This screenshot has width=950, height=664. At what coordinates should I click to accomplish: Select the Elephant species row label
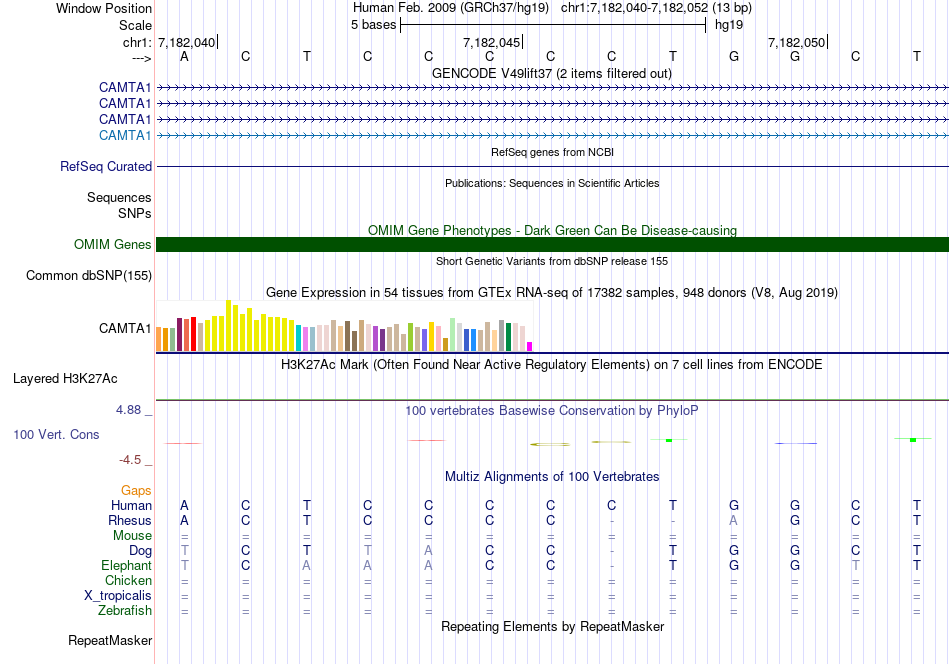coord(126,565)
